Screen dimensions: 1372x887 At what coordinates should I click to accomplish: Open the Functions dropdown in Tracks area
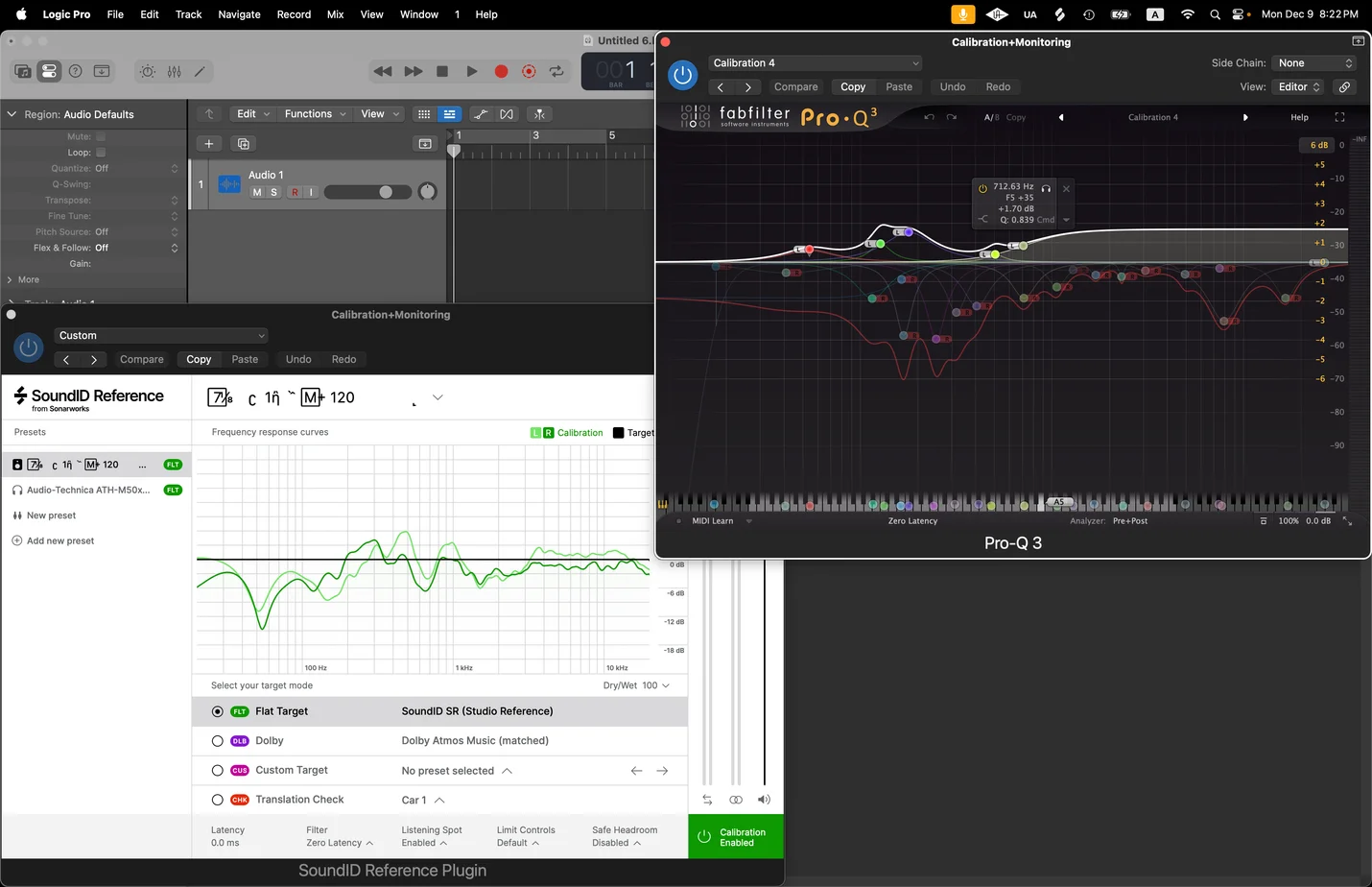315,114
